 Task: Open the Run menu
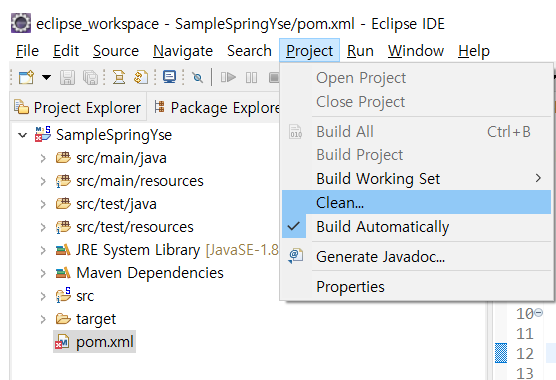click(x=360, y=51)
